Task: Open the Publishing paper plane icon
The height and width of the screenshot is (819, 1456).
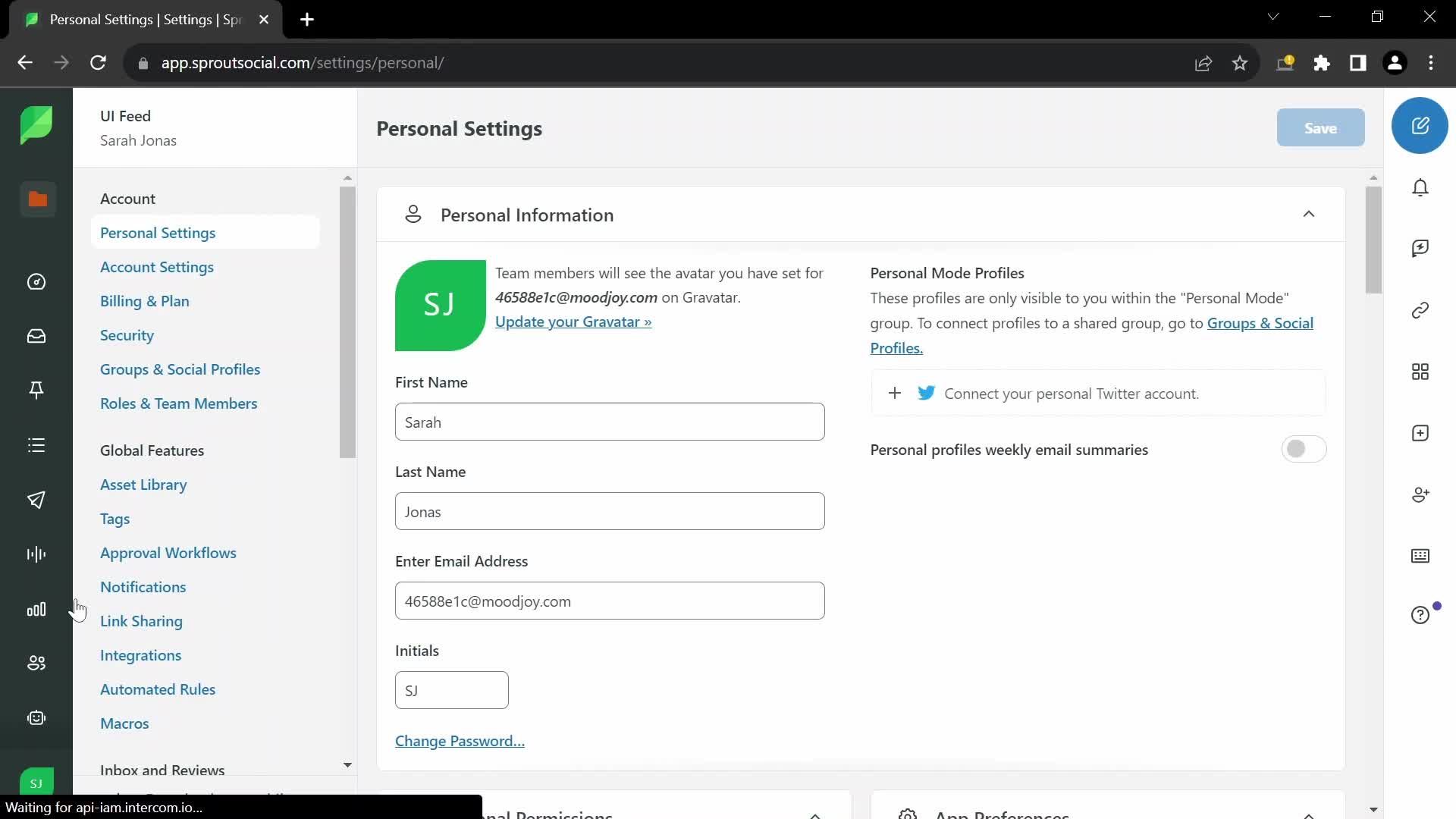Action: (36, 500)
